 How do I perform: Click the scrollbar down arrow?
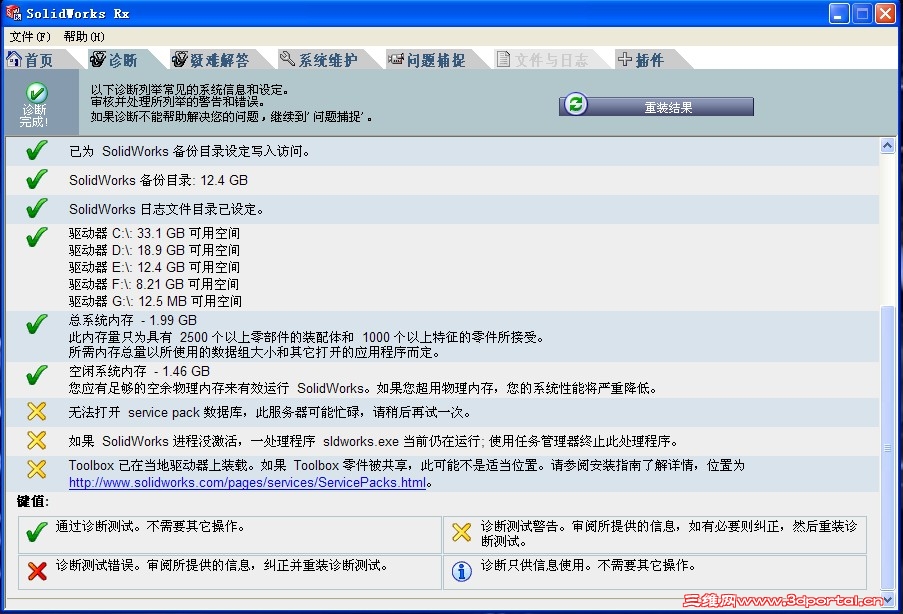[887, 598]
